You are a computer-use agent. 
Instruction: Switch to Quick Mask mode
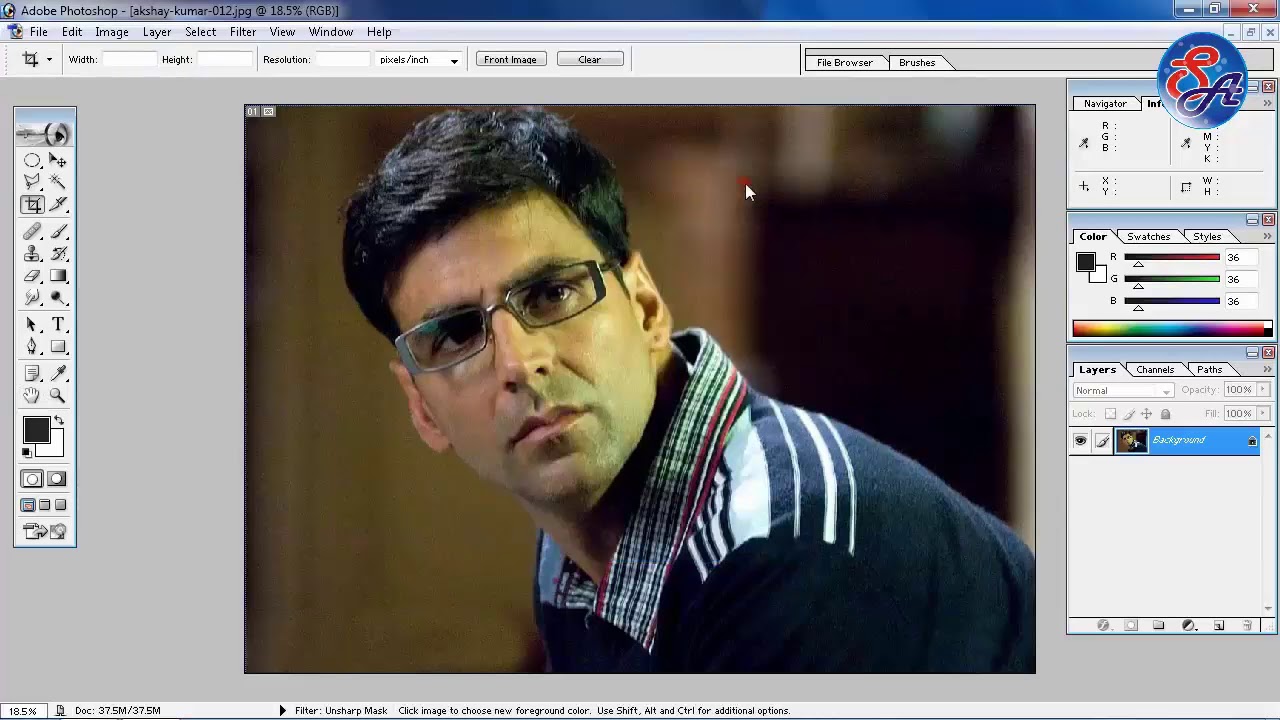(x=57, y=479)
